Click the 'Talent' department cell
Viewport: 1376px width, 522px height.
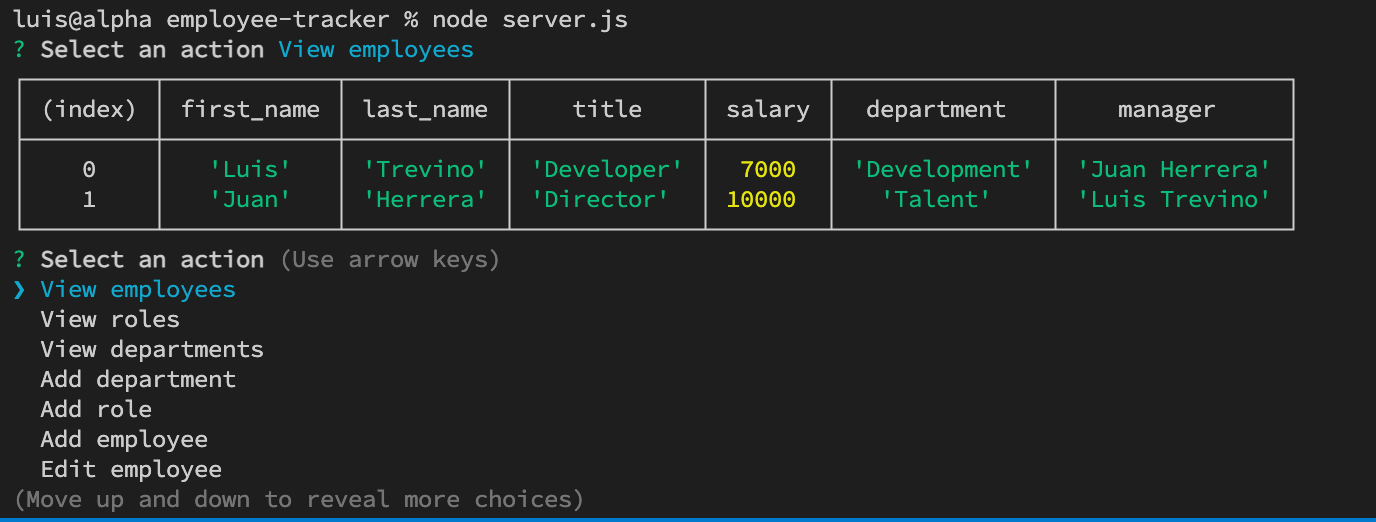(x=936, y=200)
